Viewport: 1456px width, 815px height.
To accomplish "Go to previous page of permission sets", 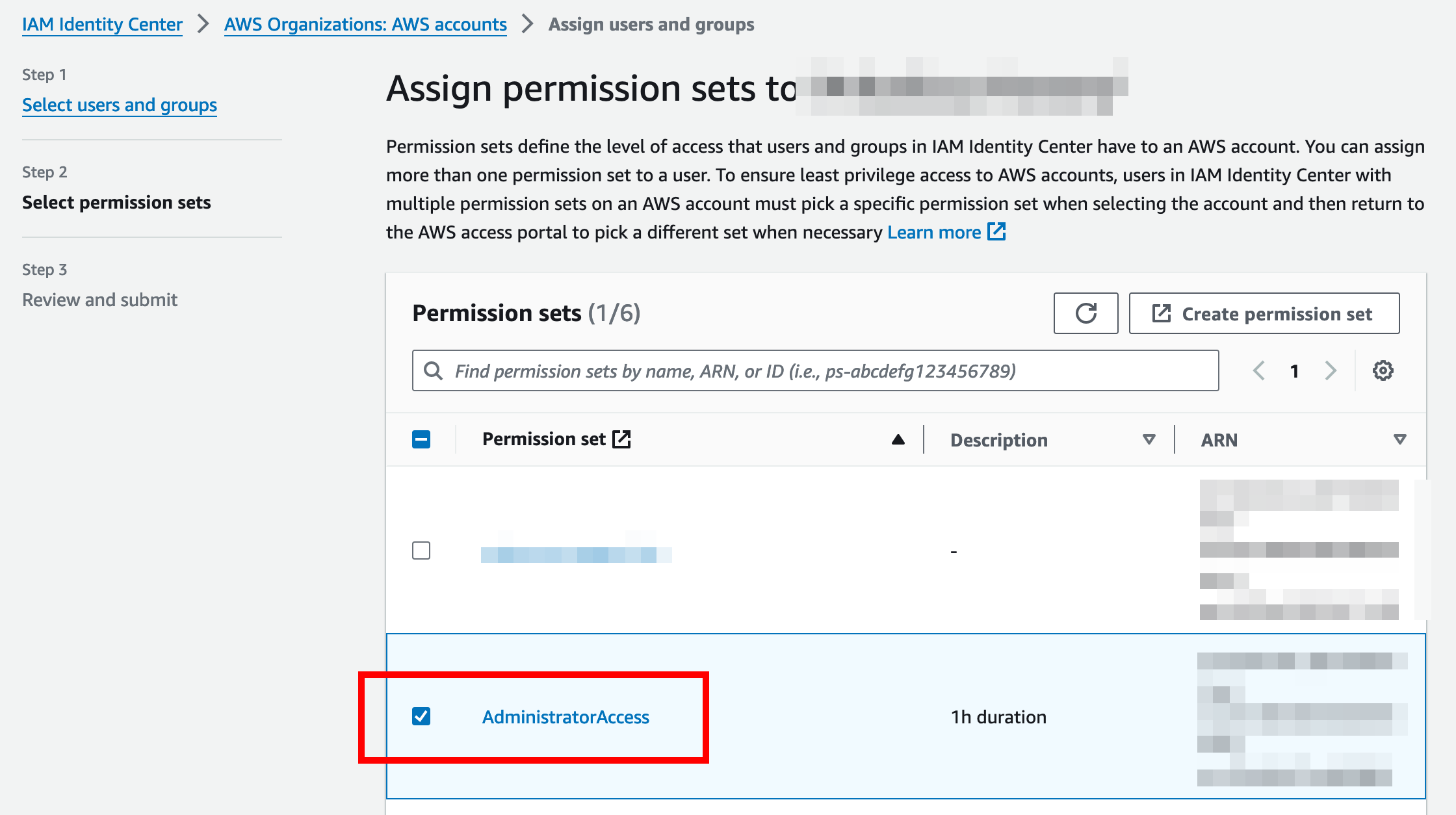I will (1259, 370).
